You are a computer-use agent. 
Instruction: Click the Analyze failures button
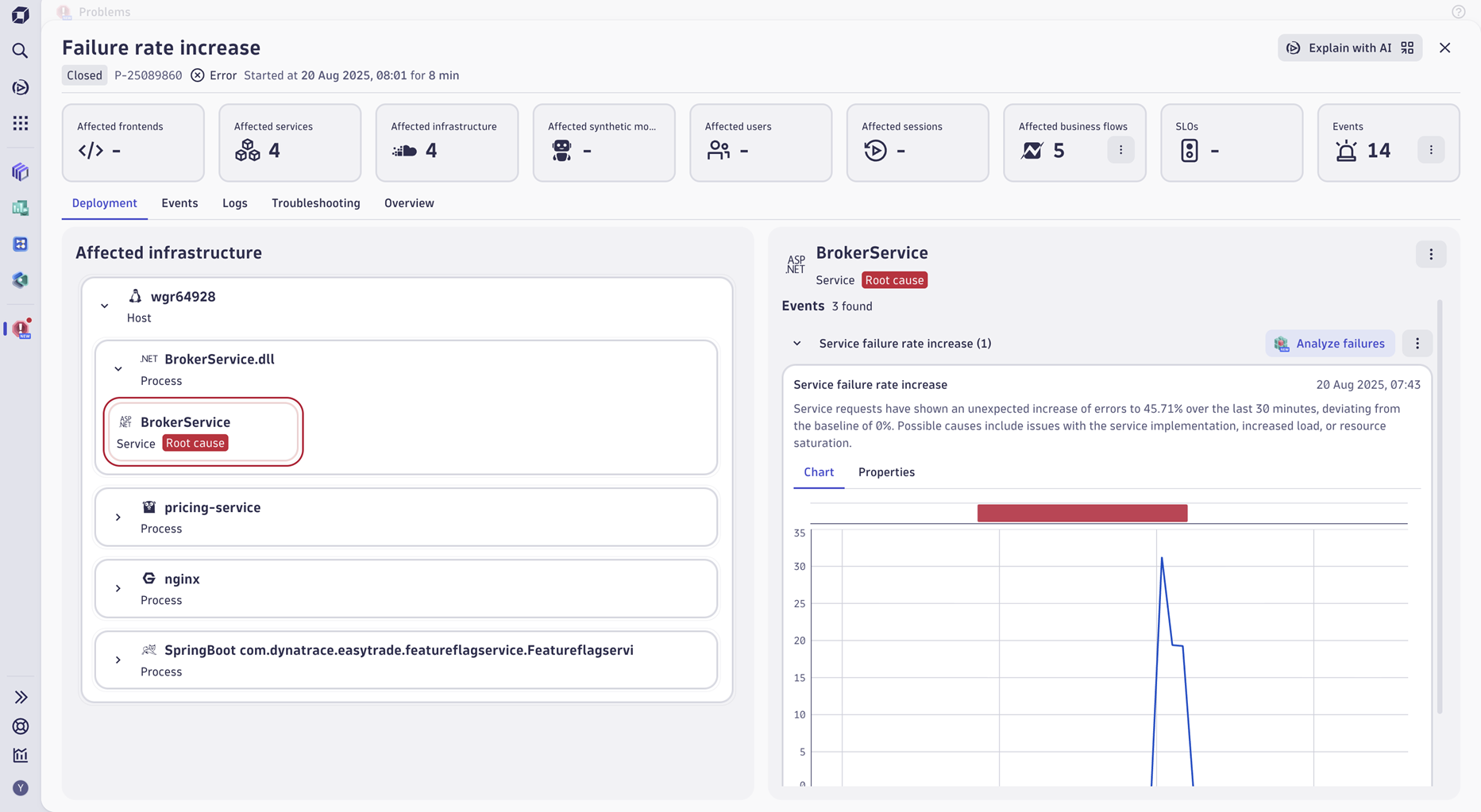click(1330, 344)
